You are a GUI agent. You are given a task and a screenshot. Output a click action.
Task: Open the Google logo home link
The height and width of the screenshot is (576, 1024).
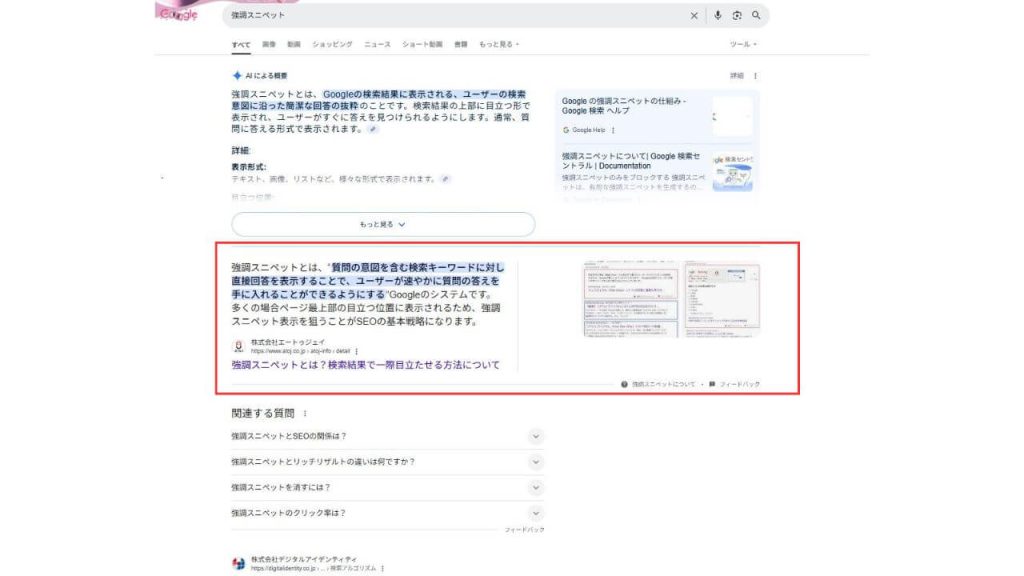178,14
